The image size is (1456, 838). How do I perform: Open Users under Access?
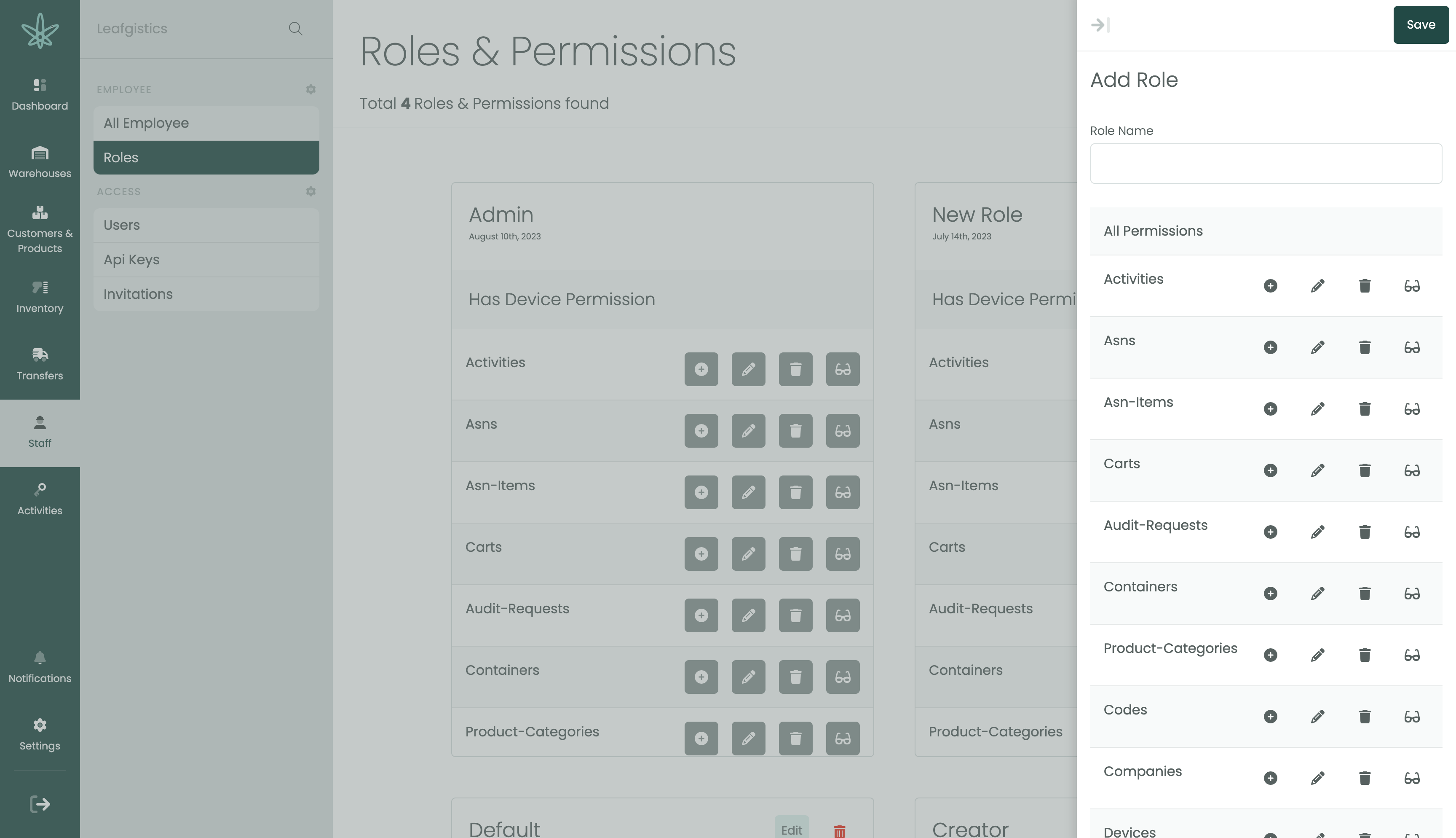206,225
